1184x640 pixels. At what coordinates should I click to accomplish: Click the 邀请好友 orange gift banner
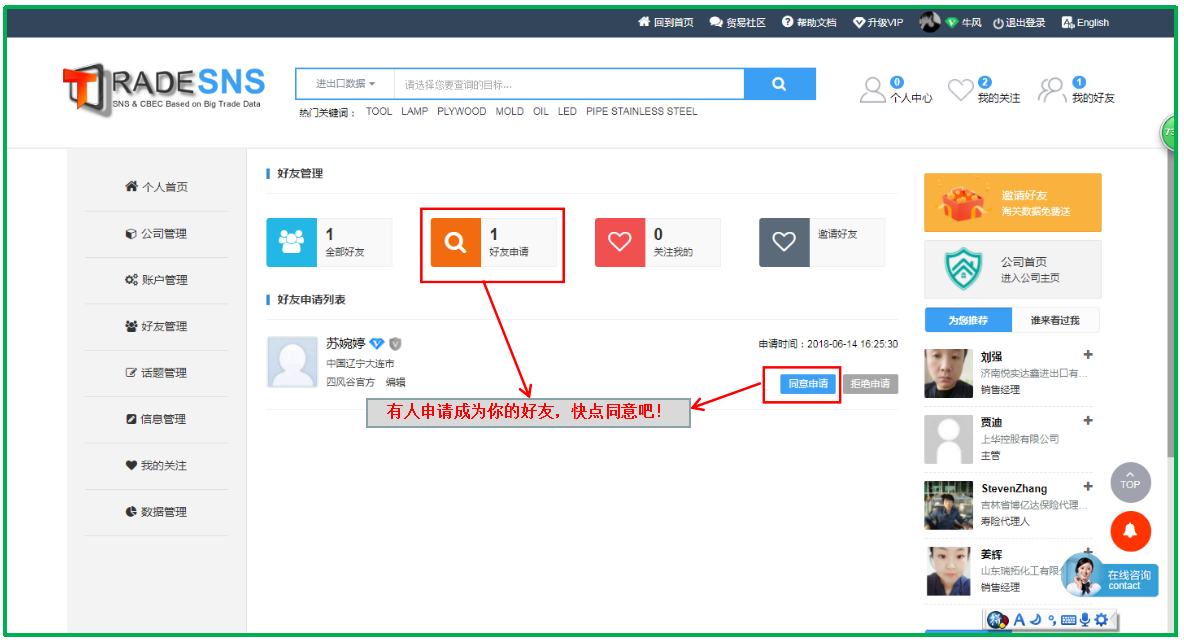1012,203
